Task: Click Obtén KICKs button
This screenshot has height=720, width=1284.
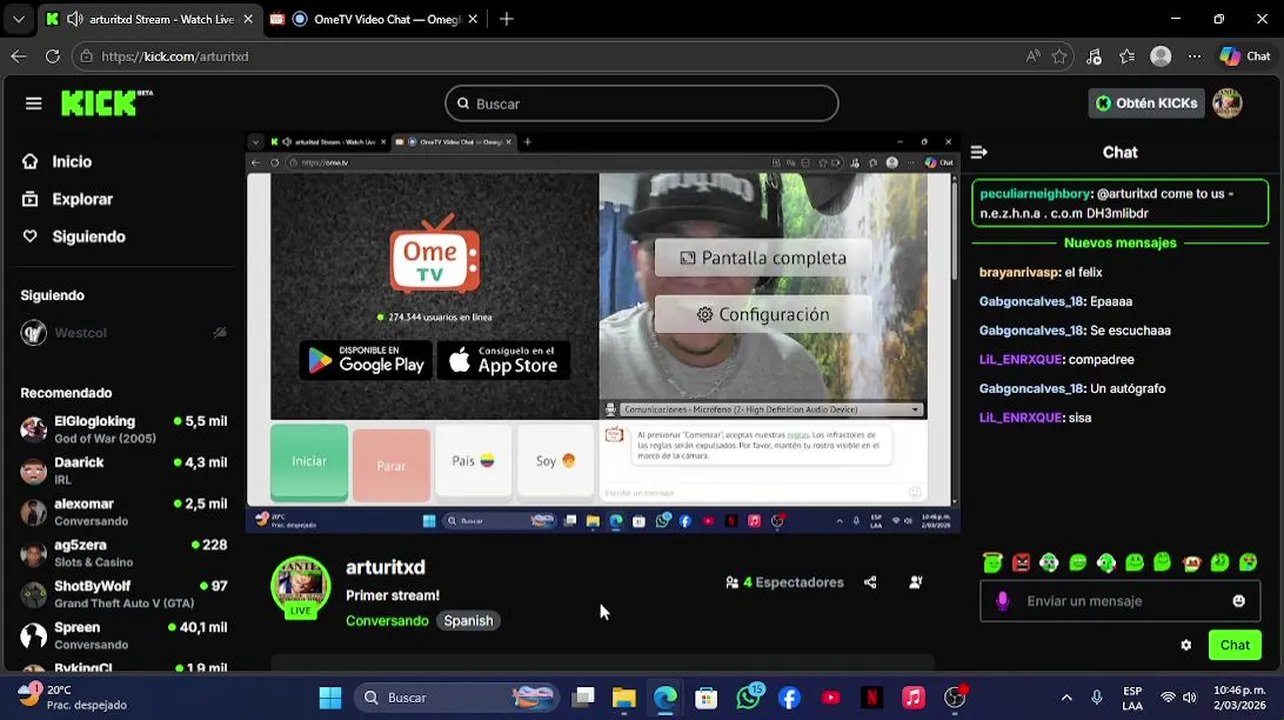Action: pyautogui.click(x=1146, y=103)
